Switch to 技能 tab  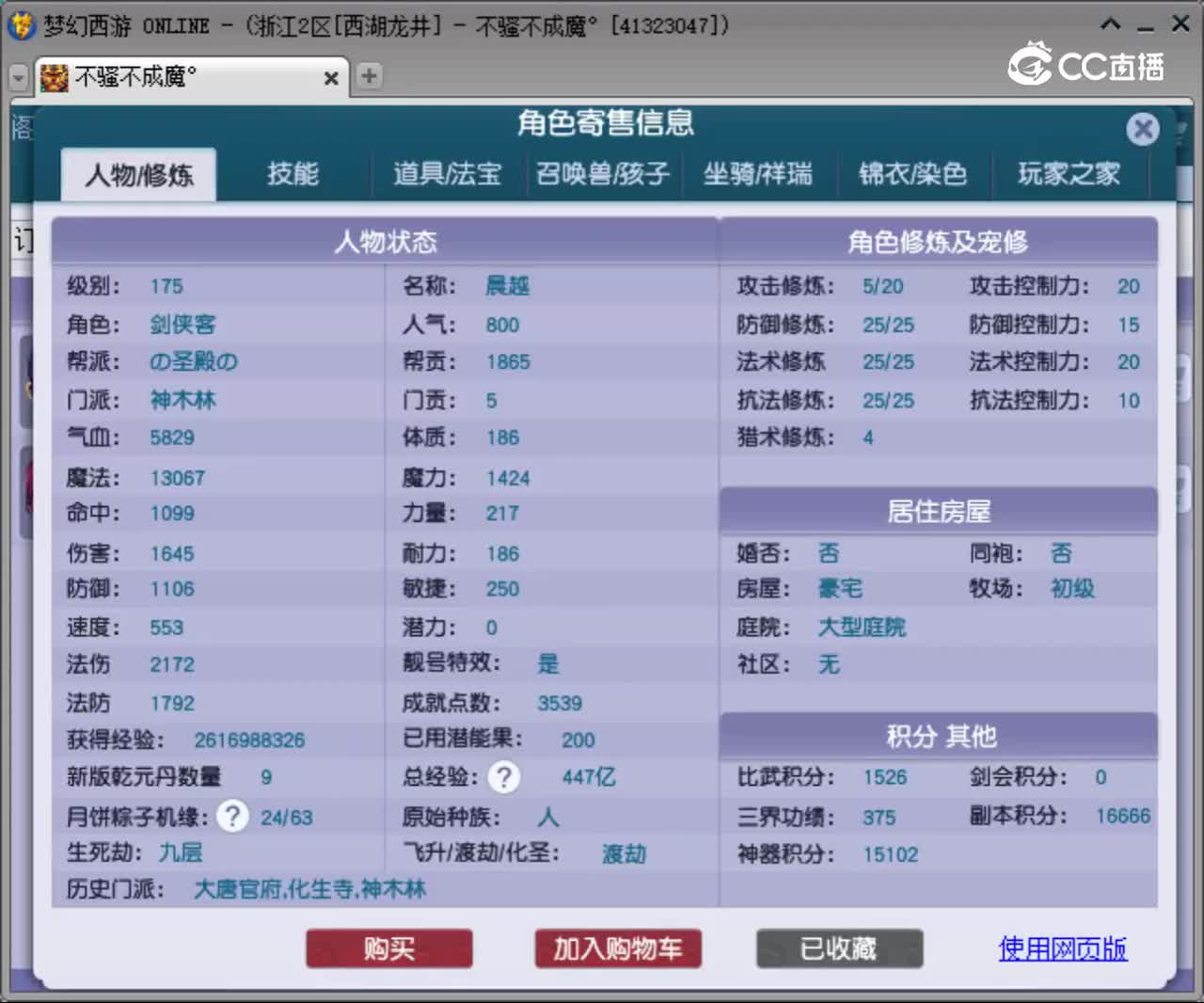coord(293,174)
